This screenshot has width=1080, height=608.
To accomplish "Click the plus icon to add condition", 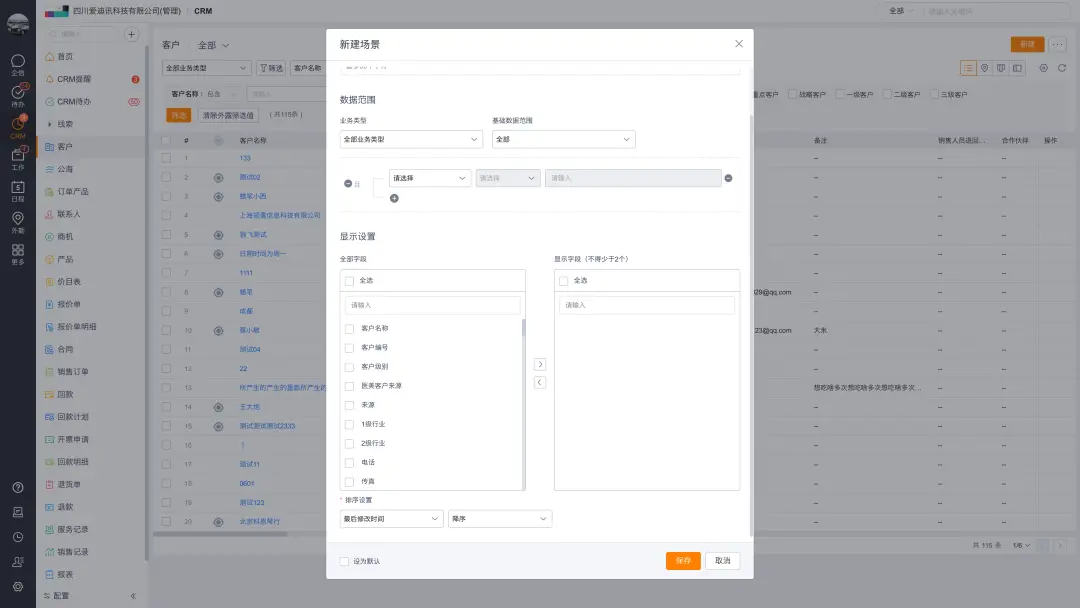I will pyautogui.click(x=394, y=198).
